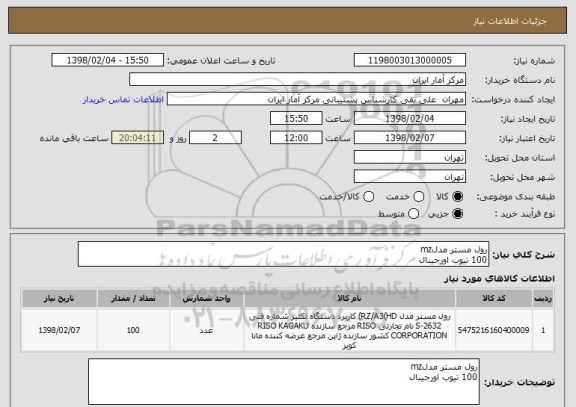Screen dimensions: 576x407
Task: Click the remaining days field showing 2
Action: click(215, 138)
